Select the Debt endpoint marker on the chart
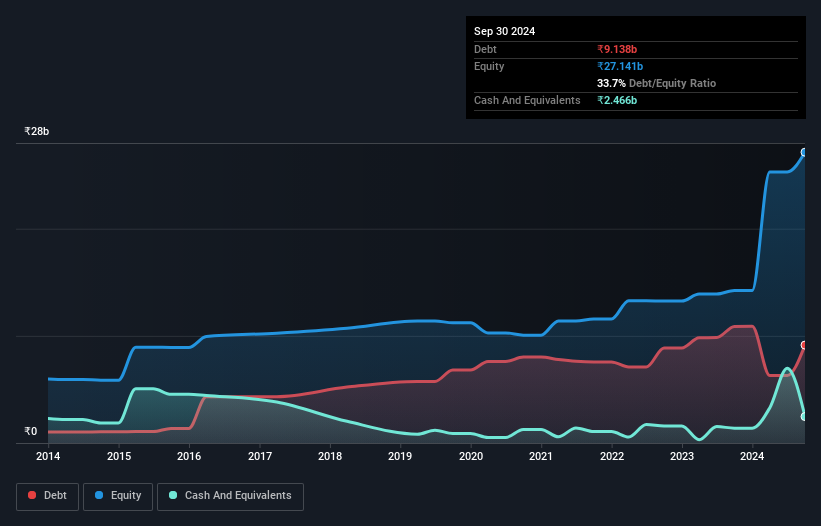821x526 pixels. click(x=804, y=345)
